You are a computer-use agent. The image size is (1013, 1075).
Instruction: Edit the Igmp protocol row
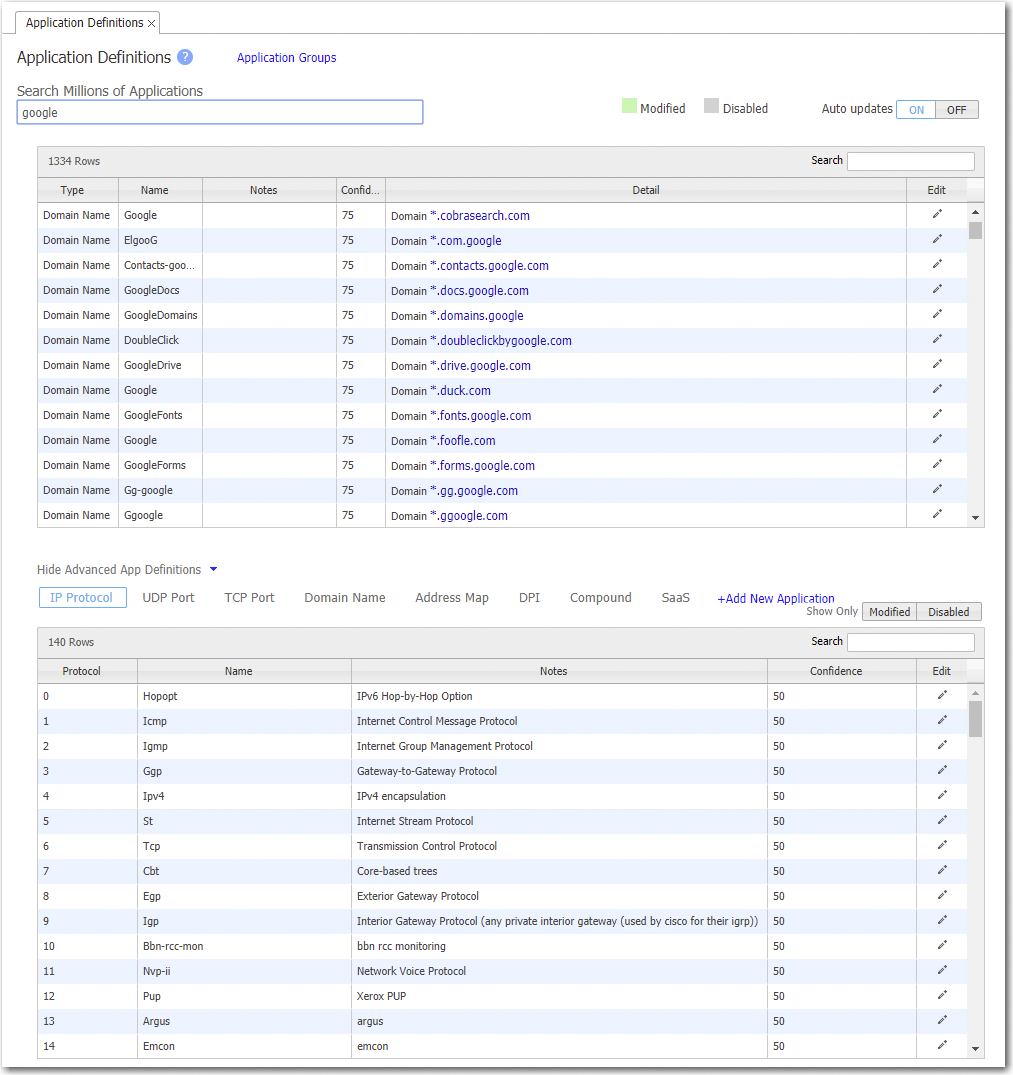coord(942,745)
